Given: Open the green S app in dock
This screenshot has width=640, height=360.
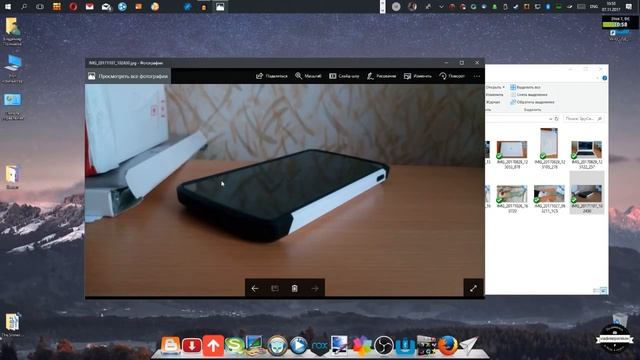Looking at the screenshot, I should click(235, 346).
